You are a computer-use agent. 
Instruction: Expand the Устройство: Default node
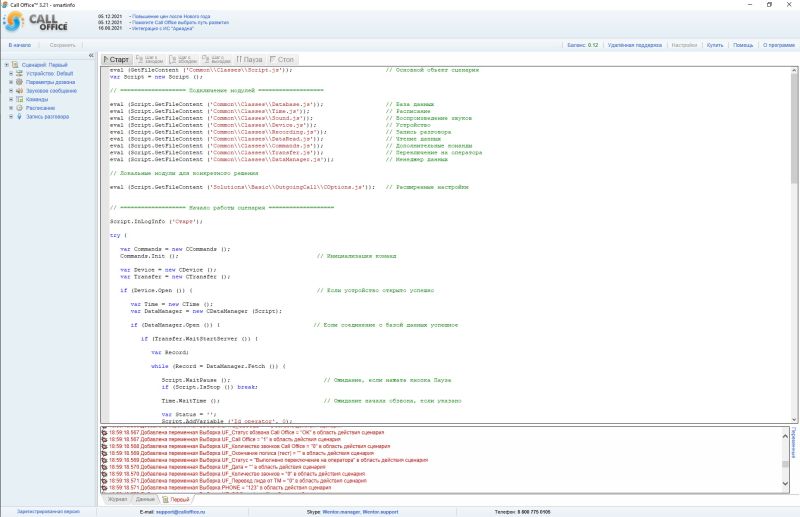(11, 73)
